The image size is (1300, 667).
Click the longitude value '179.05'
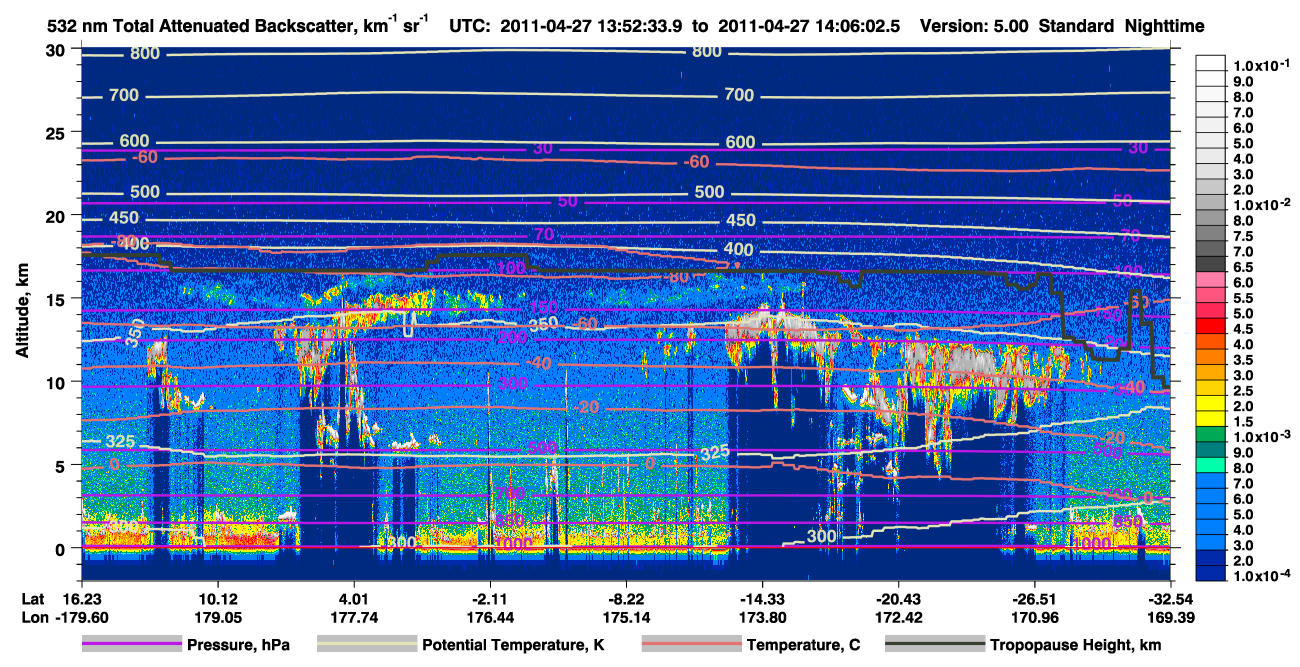pyautogui.click(x=217, y=616)
